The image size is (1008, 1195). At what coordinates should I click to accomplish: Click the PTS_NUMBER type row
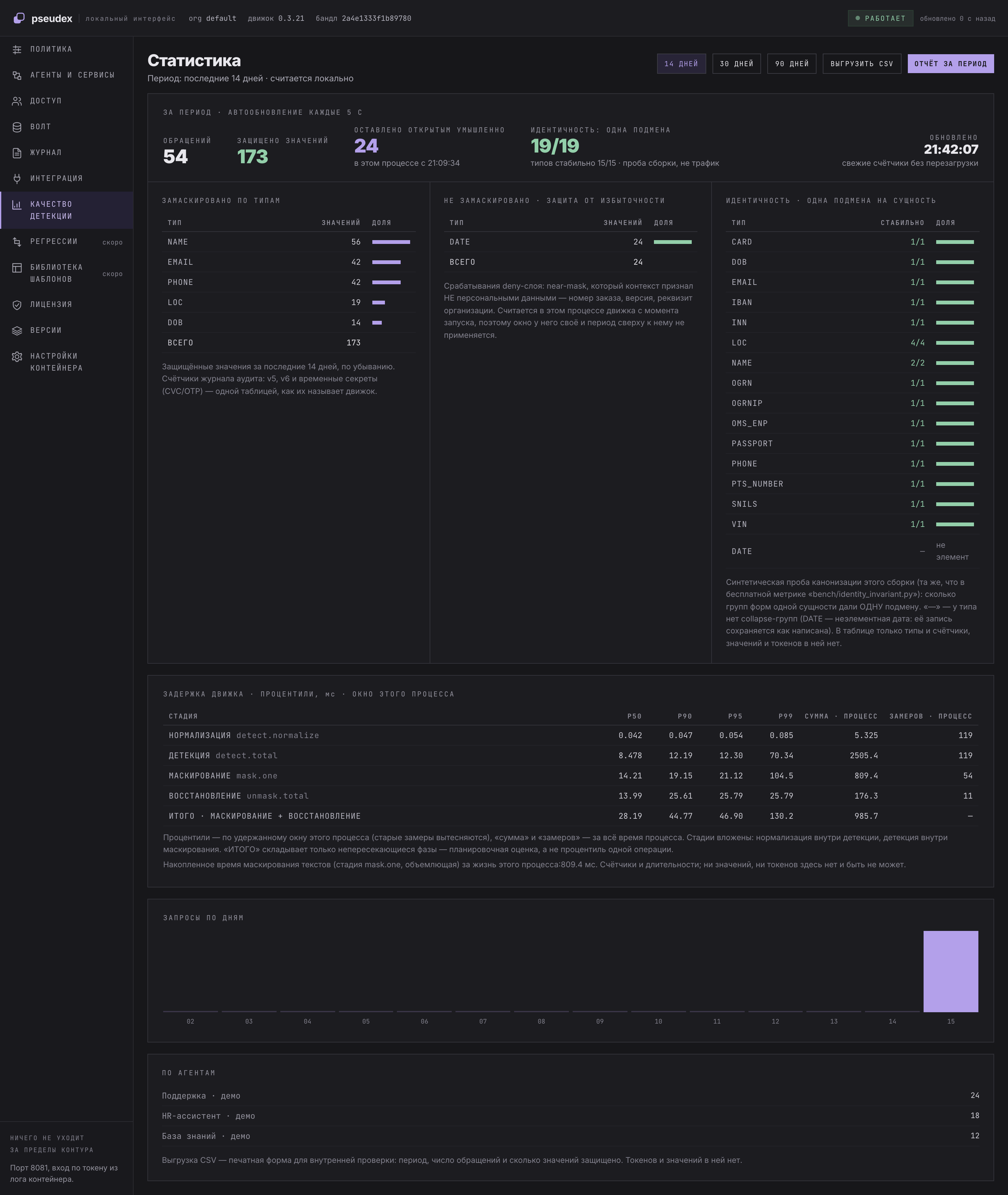[x=852, y=484]
